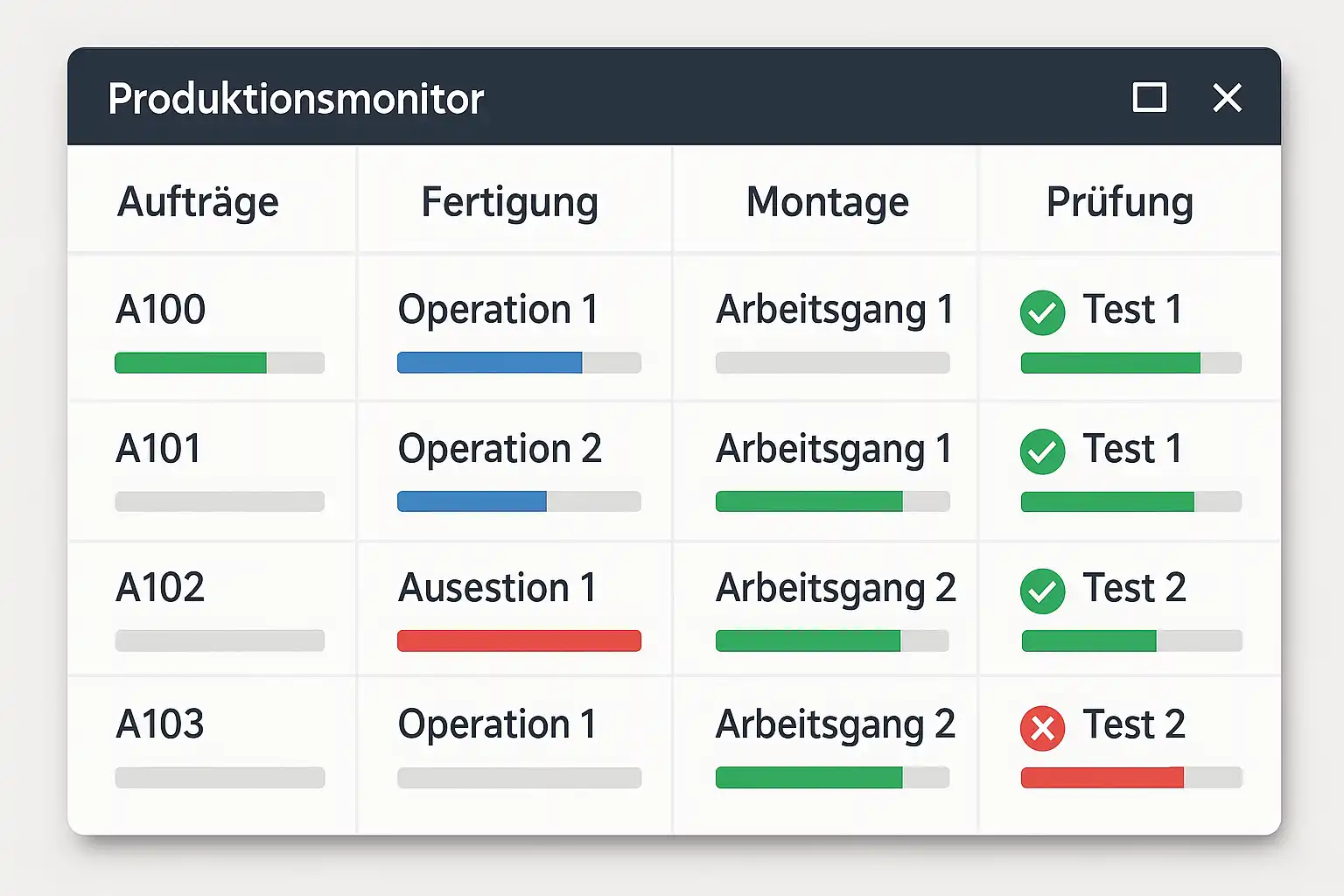This screenshot has height=896, width=1344.
Task: Open the Prüfung column header
Action: click(1119, 202)
